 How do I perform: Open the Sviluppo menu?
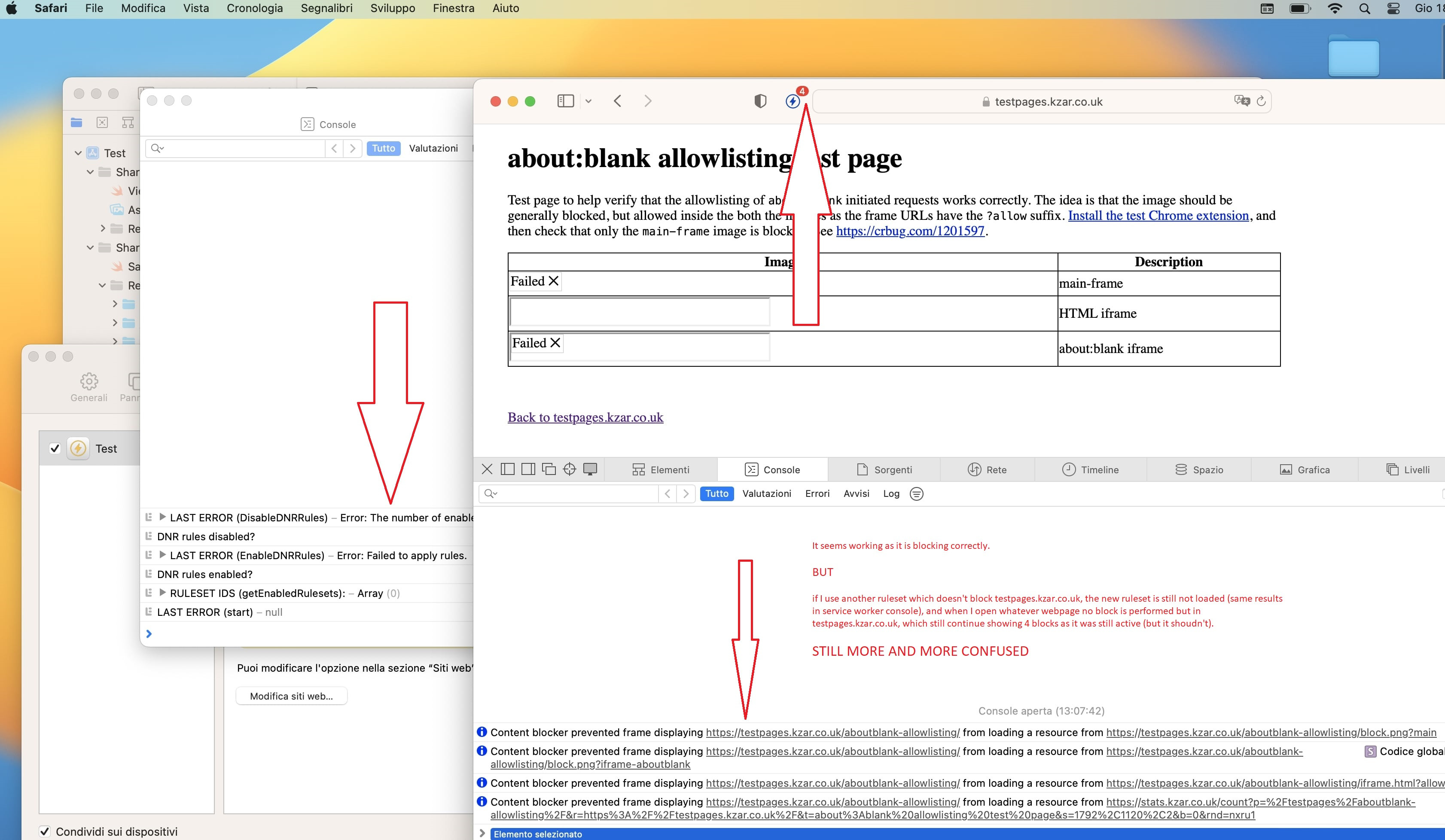pos(392,9)
